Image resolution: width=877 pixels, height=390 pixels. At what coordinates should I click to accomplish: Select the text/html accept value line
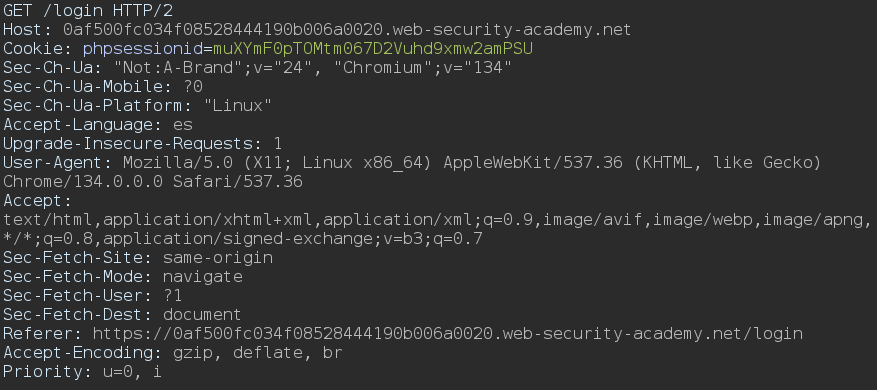click(x=437, y=220)
